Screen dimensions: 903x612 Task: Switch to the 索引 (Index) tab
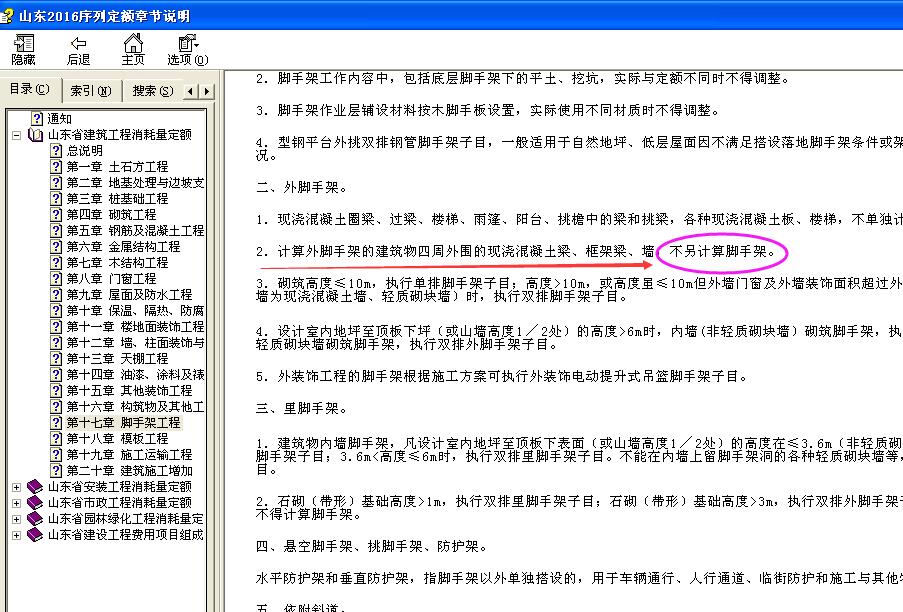90,90
